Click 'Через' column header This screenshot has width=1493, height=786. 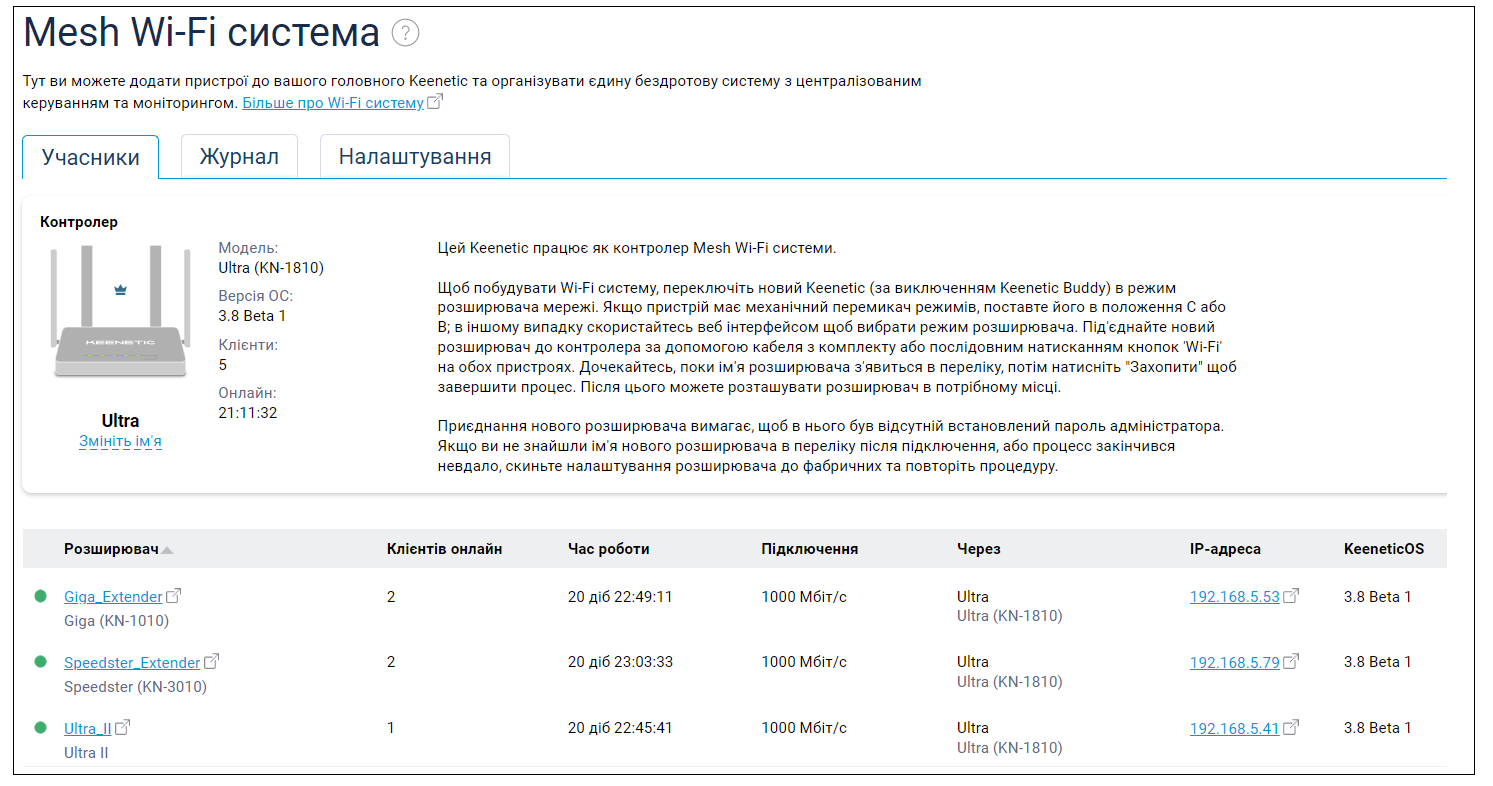pos(978,549)
